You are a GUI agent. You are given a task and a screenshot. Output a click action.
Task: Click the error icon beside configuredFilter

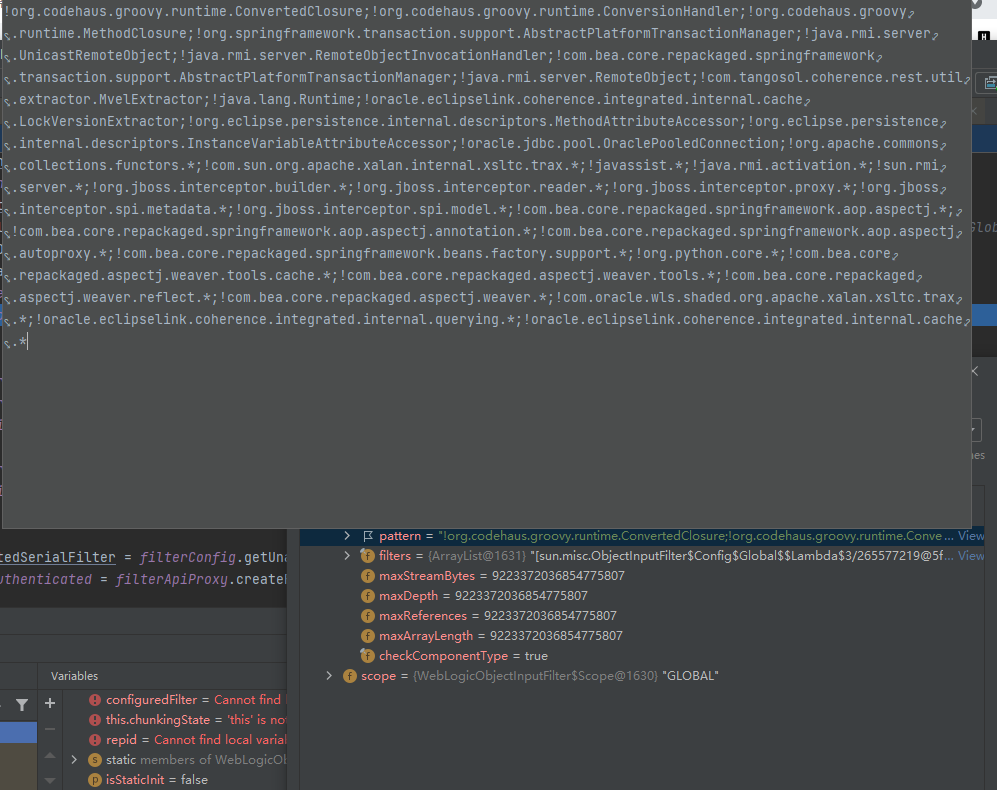click(x=95, y=700)
